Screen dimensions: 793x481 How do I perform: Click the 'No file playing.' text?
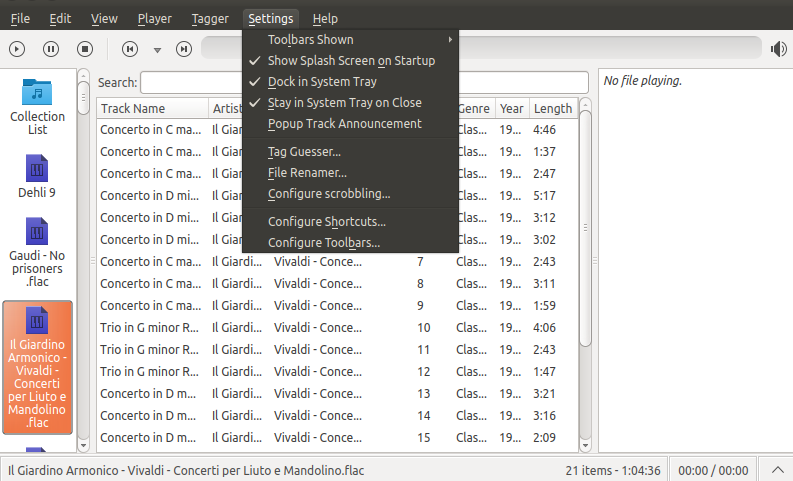tap(642, 81)
